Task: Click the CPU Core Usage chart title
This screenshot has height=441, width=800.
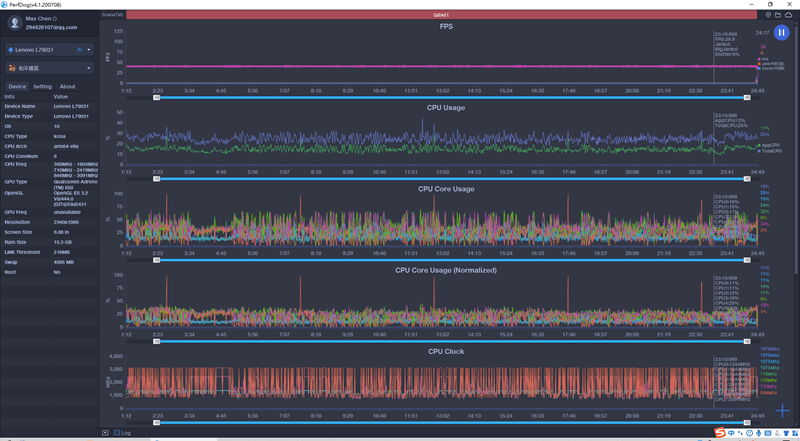Action: pos(446,189)
